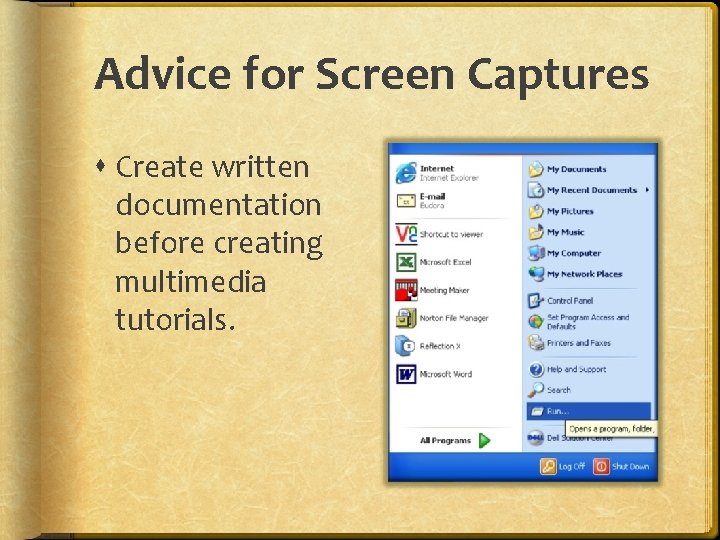Click the Eudora E-mail envelope icon
Screen dimensions: 720x540
(x=406, y=201)
